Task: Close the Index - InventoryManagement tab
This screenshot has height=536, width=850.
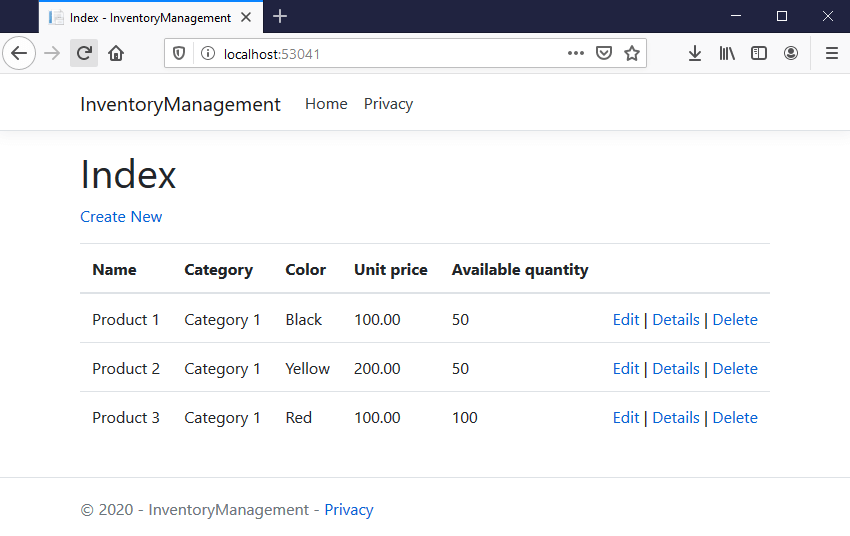Action: point(246,17)
